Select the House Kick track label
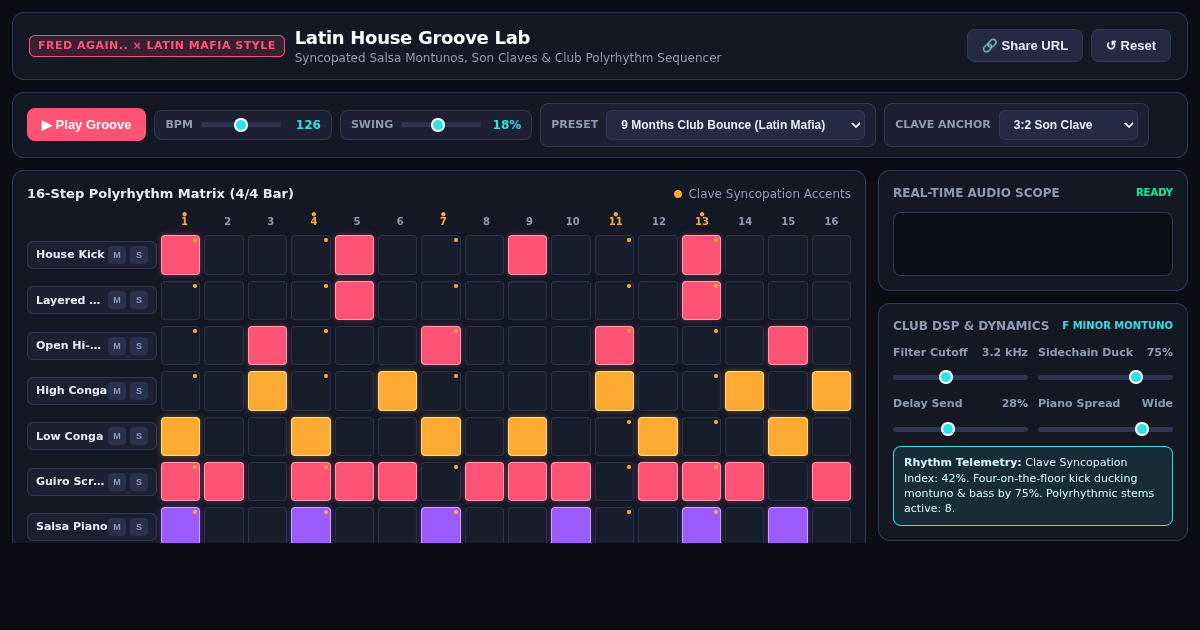This screenshot has height=630, width=1200. 70,255
